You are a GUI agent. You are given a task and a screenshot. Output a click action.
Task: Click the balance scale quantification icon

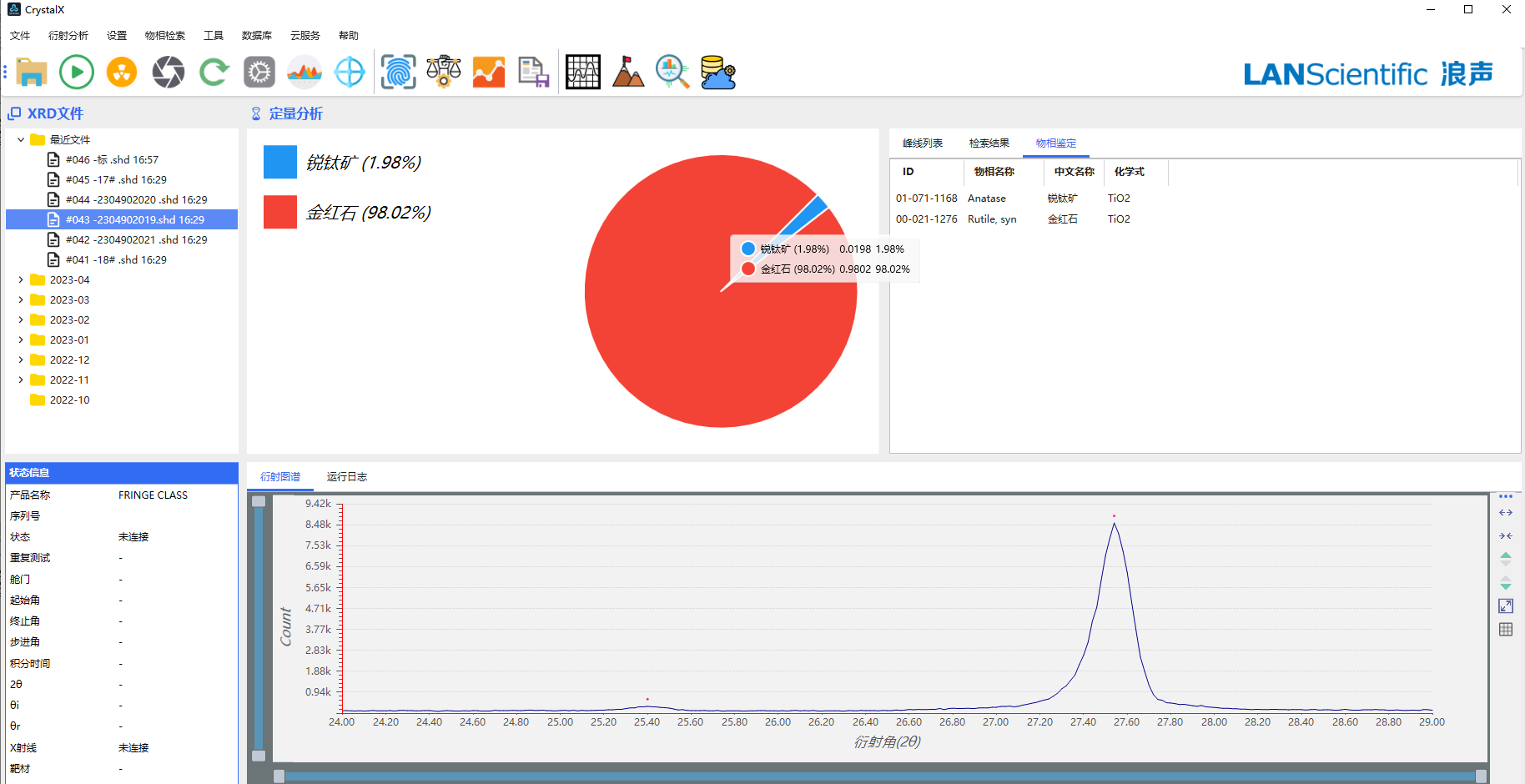tap(444, 73)
